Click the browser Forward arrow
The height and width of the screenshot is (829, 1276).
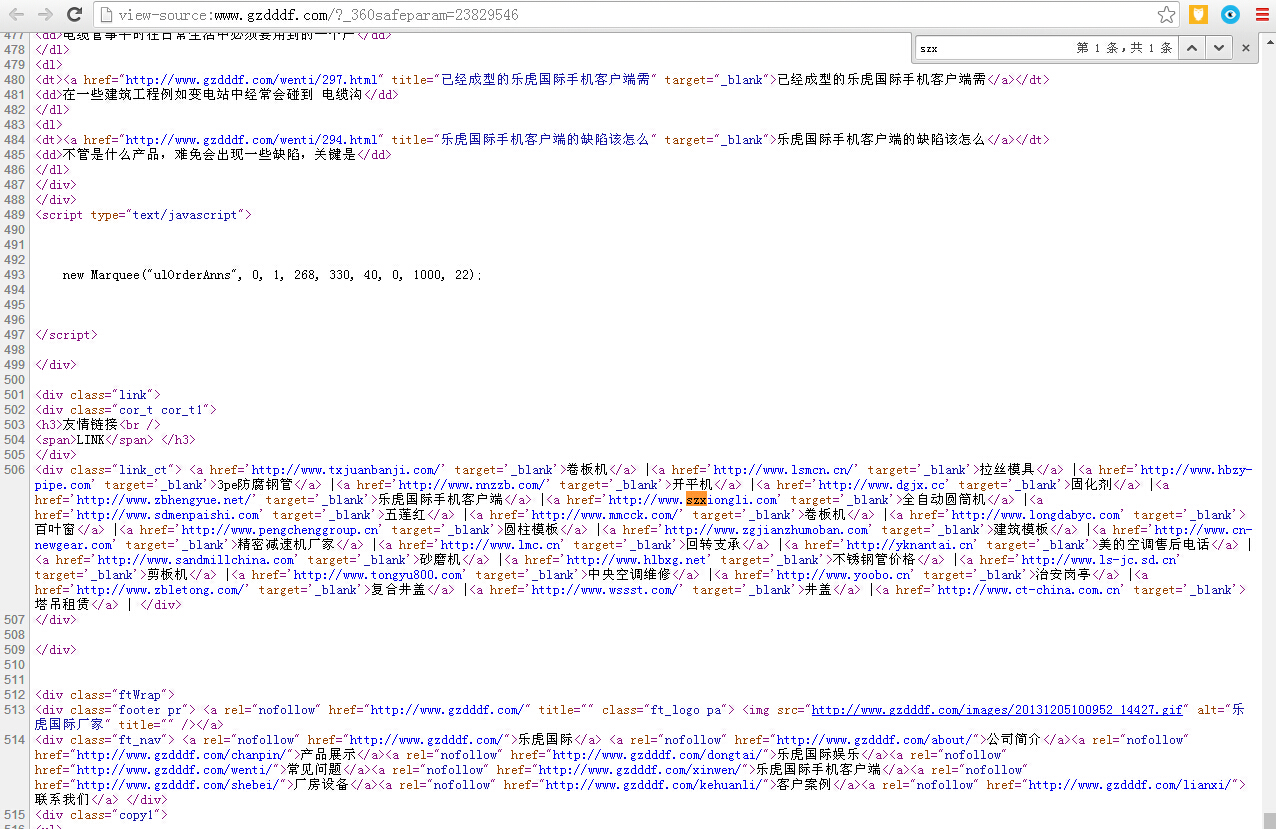pyautogui.click(x=45, y=14)
